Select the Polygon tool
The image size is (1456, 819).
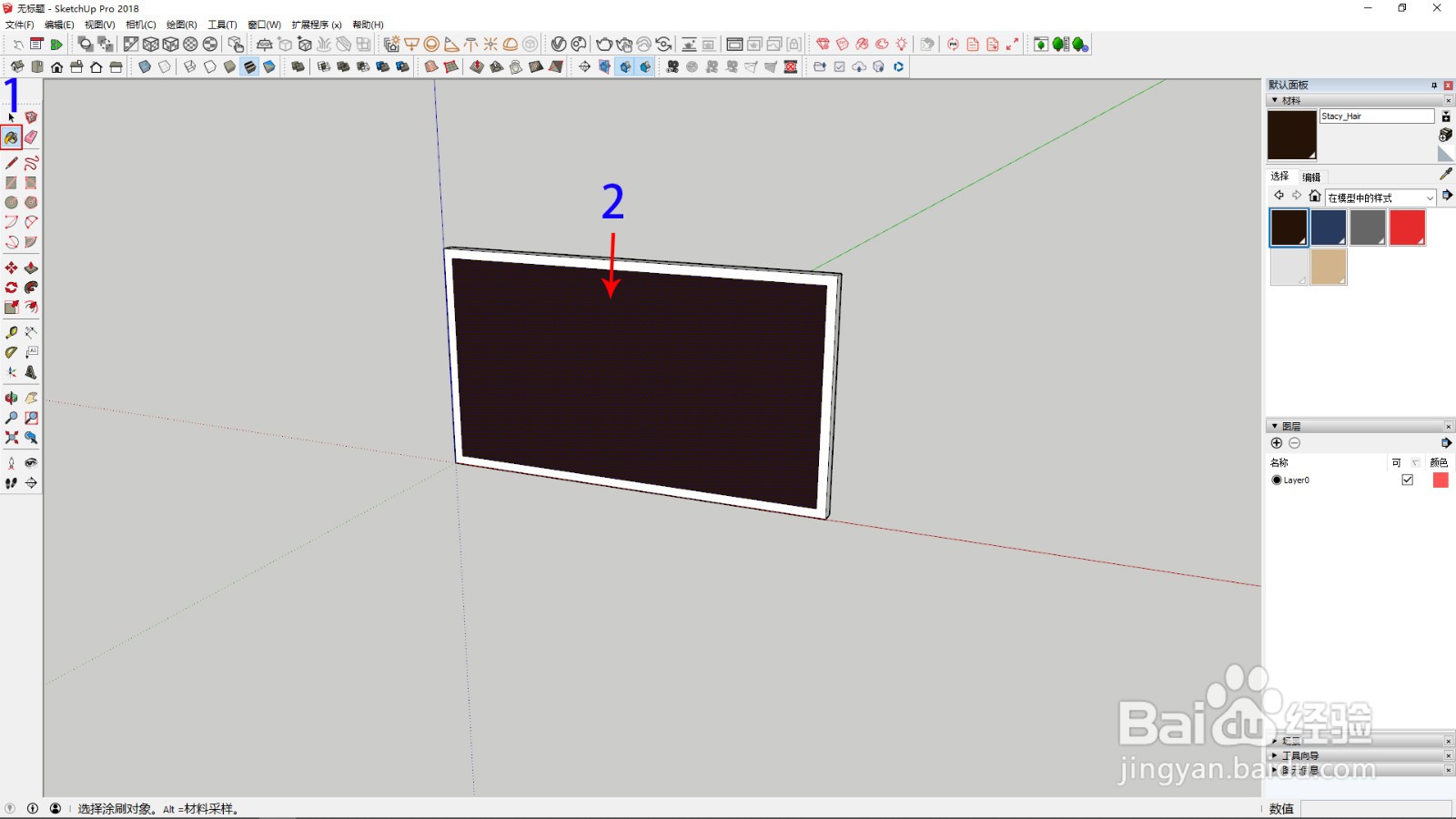tap(31, 203)
